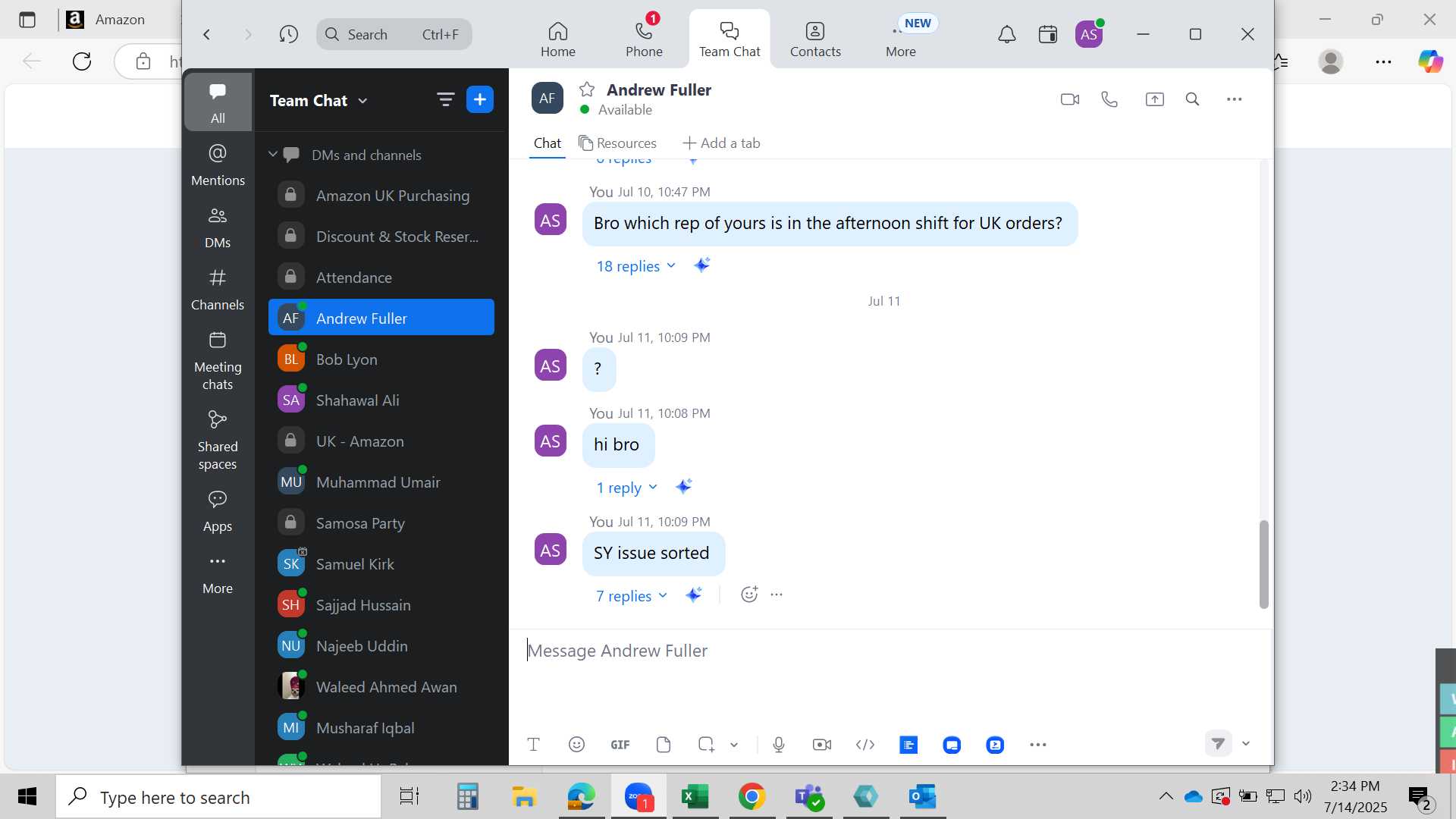Start a video meeting with Andrew Fuller
The height and width of the screenshot is (819, 1456).
click(x=1069, y=99)
